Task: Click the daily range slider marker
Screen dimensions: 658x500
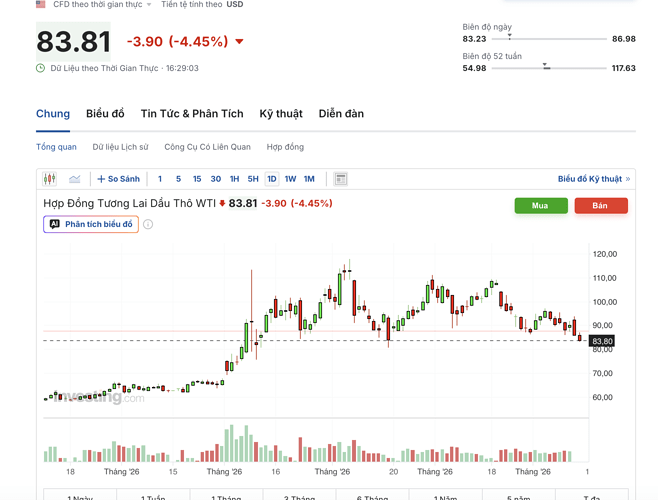Action: [509, 37]
